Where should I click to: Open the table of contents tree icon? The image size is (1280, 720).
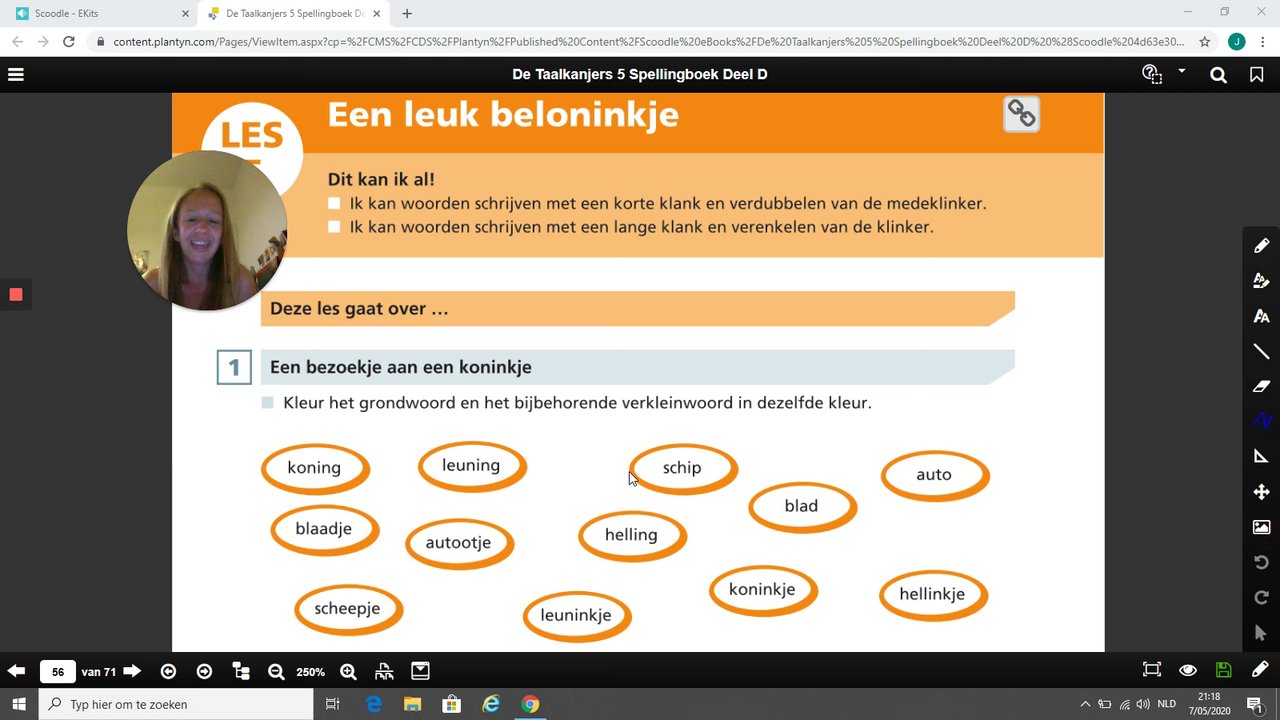tap(241, 671)
